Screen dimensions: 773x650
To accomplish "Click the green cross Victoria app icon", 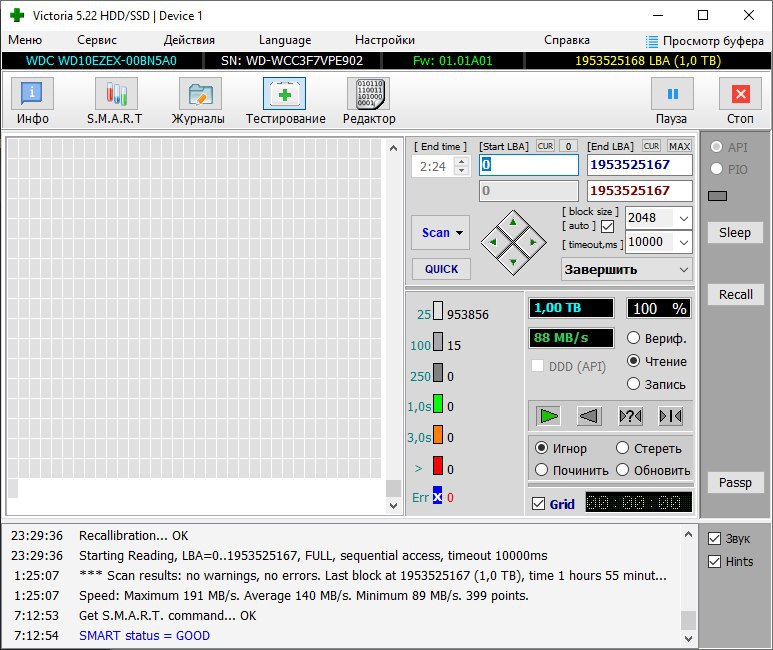I will pos(17,15).
